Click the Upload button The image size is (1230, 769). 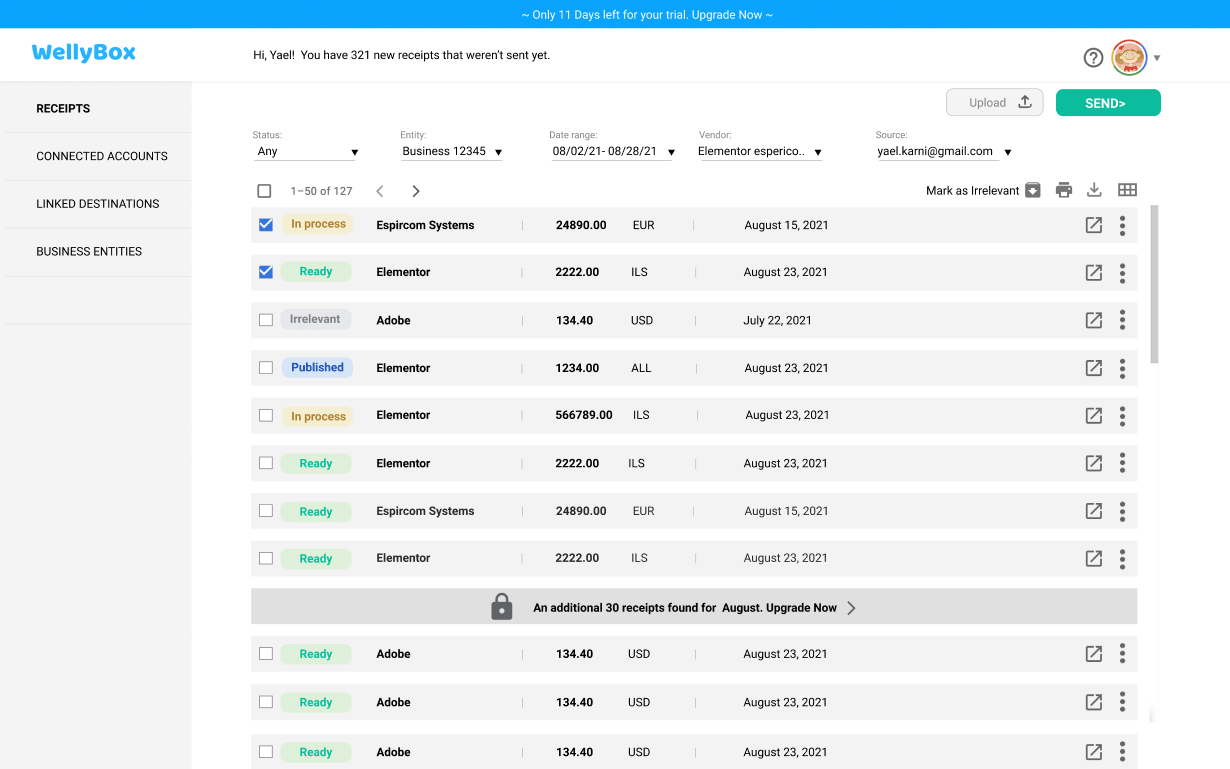click(995, 102)
